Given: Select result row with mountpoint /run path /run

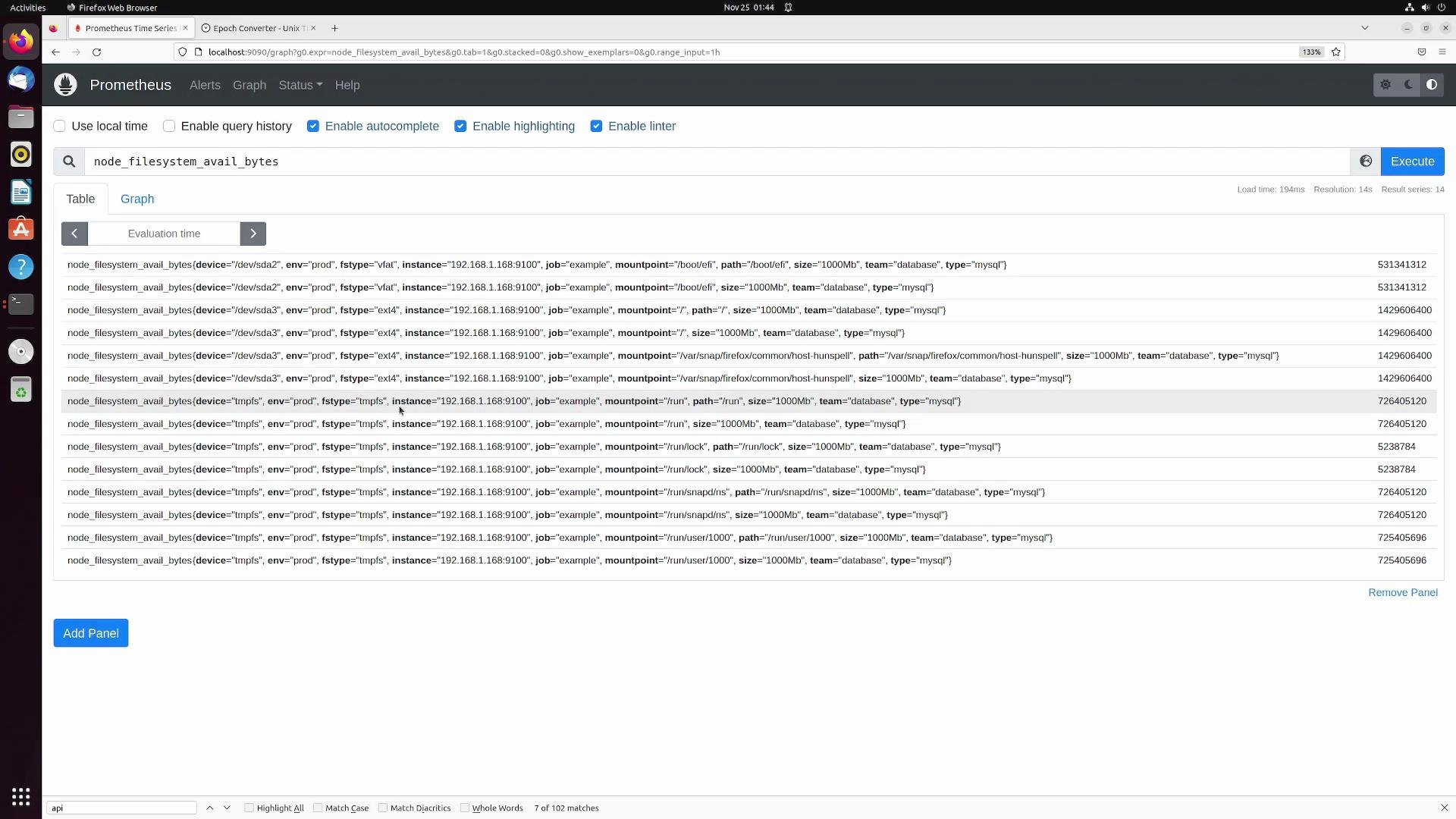Looking at the screenshot, I should pyautogui.click(x=748, y=401).
